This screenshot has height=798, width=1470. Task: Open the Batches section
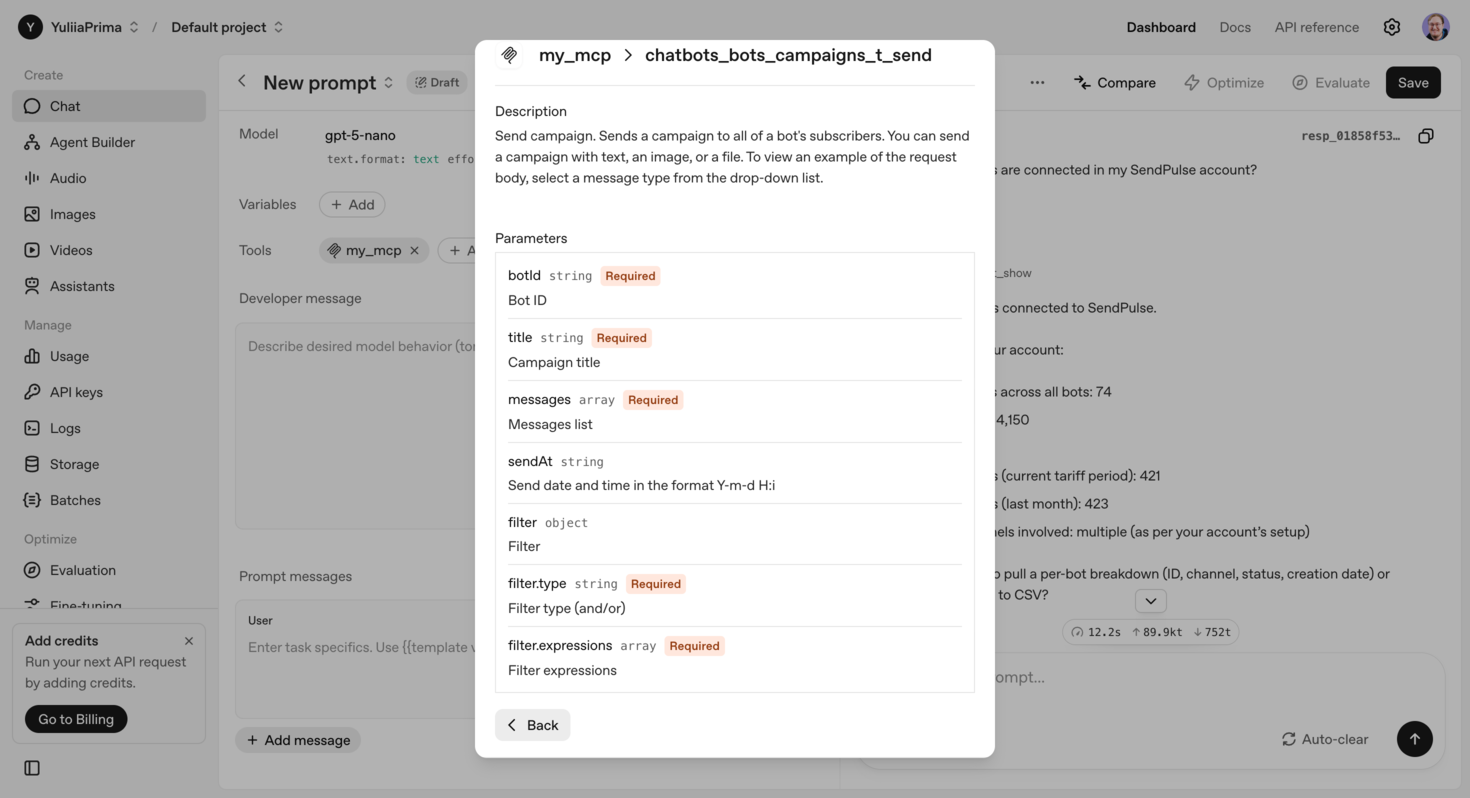(75, 500)
